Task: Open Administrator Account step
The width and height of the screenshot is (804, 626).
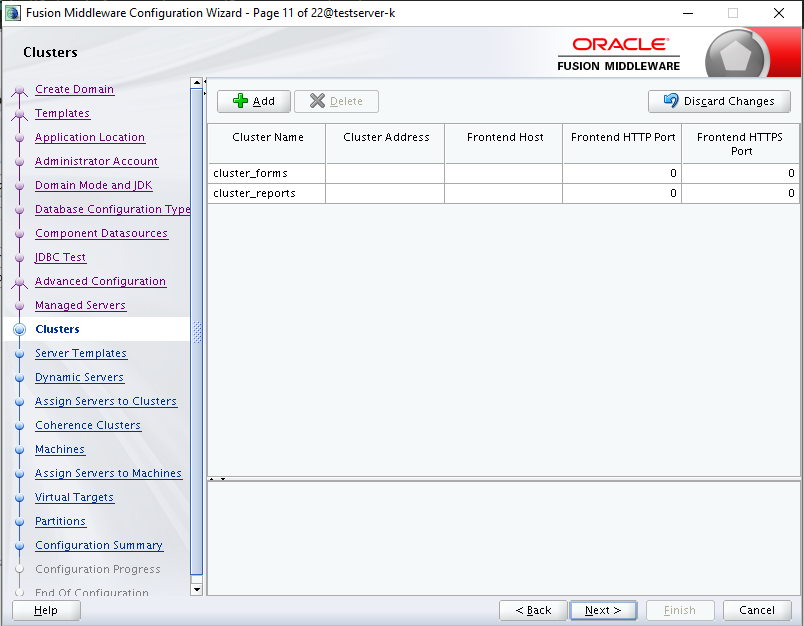Action: tap(96, 161)
